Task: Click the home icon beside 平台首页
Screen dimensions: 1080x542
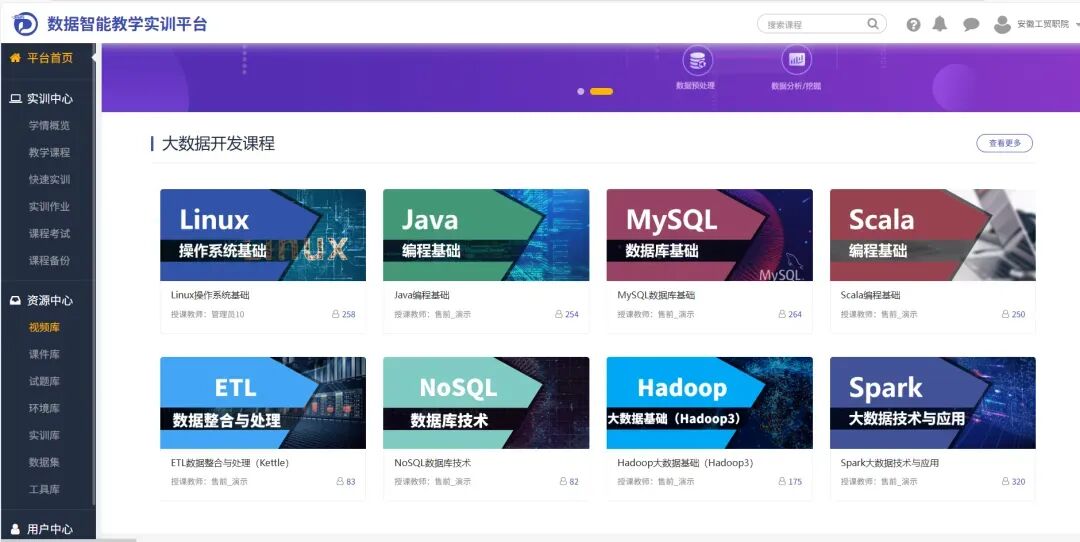Action: [x=15, y=58]
